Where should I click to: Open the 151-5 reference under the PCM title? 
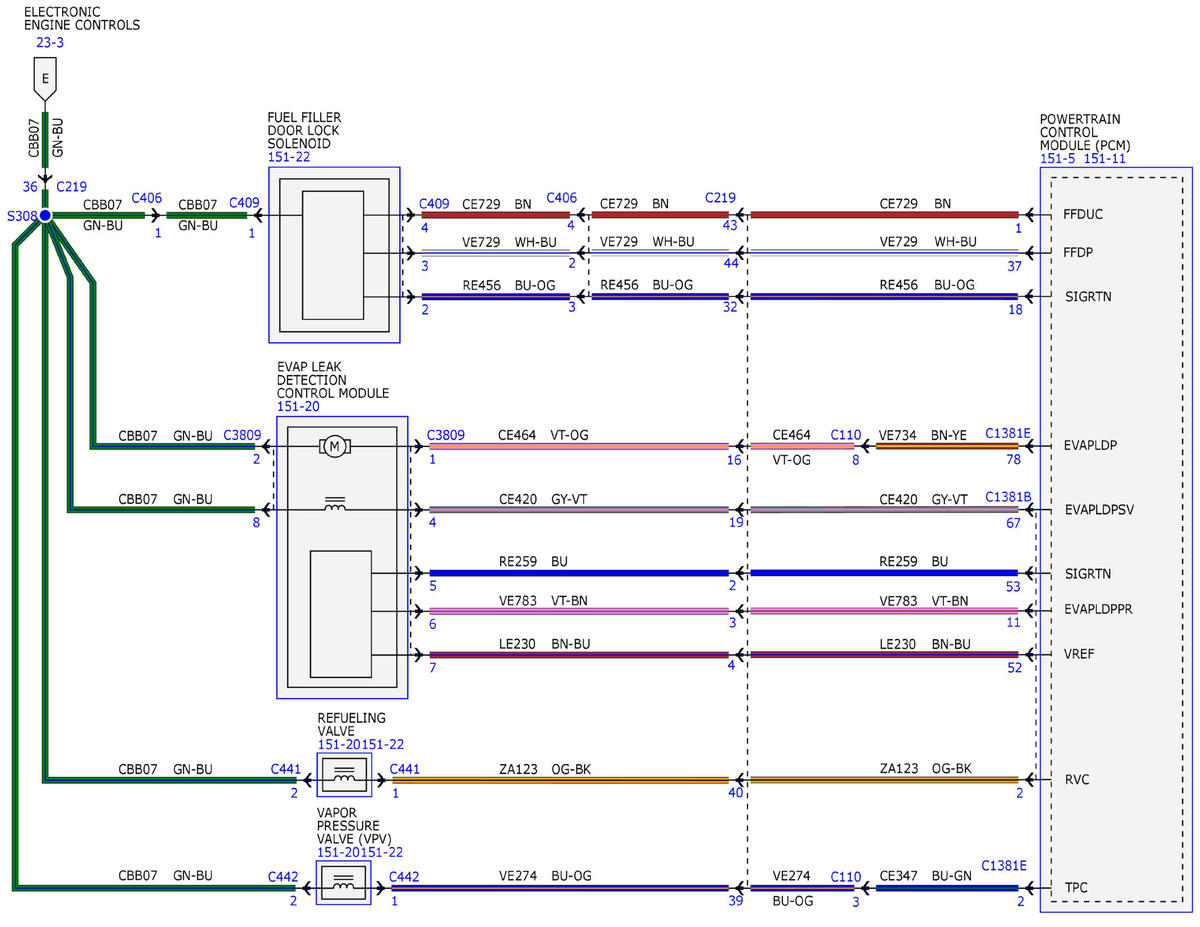1058,158
